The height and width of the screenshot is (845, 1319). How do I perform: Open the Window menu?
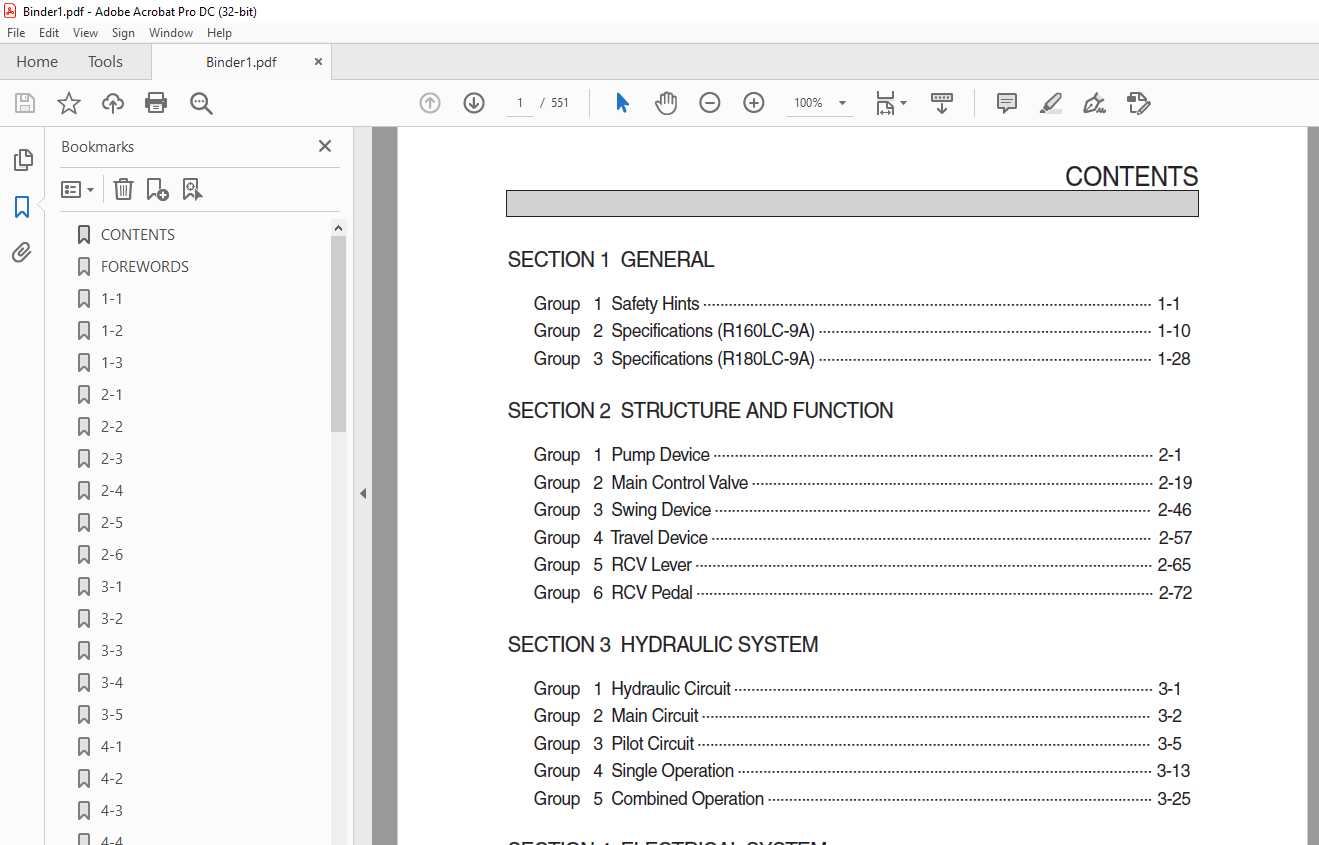(171, 33)
